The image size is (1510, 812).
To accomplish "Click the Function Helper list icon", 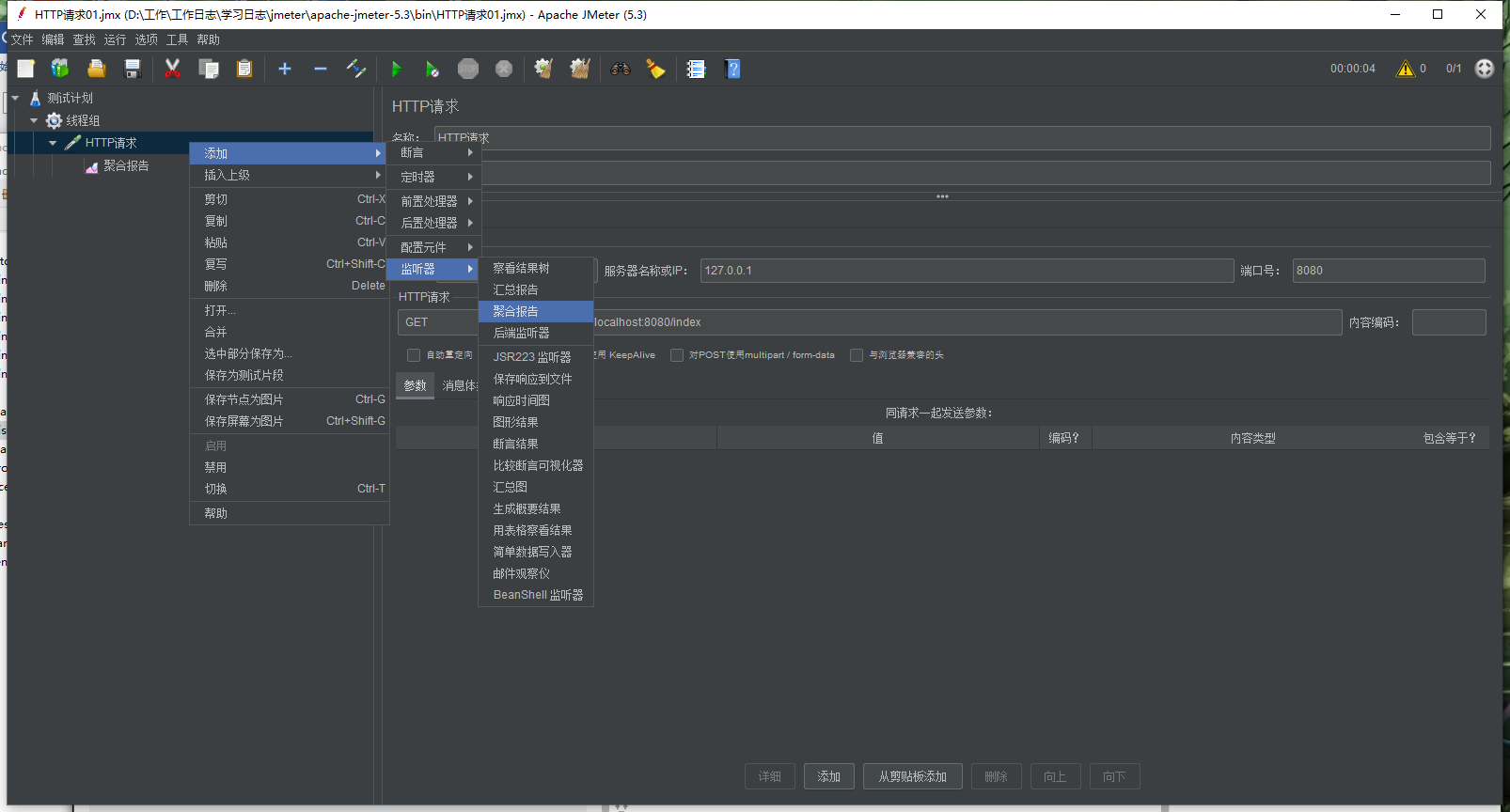I will [696, 69].
